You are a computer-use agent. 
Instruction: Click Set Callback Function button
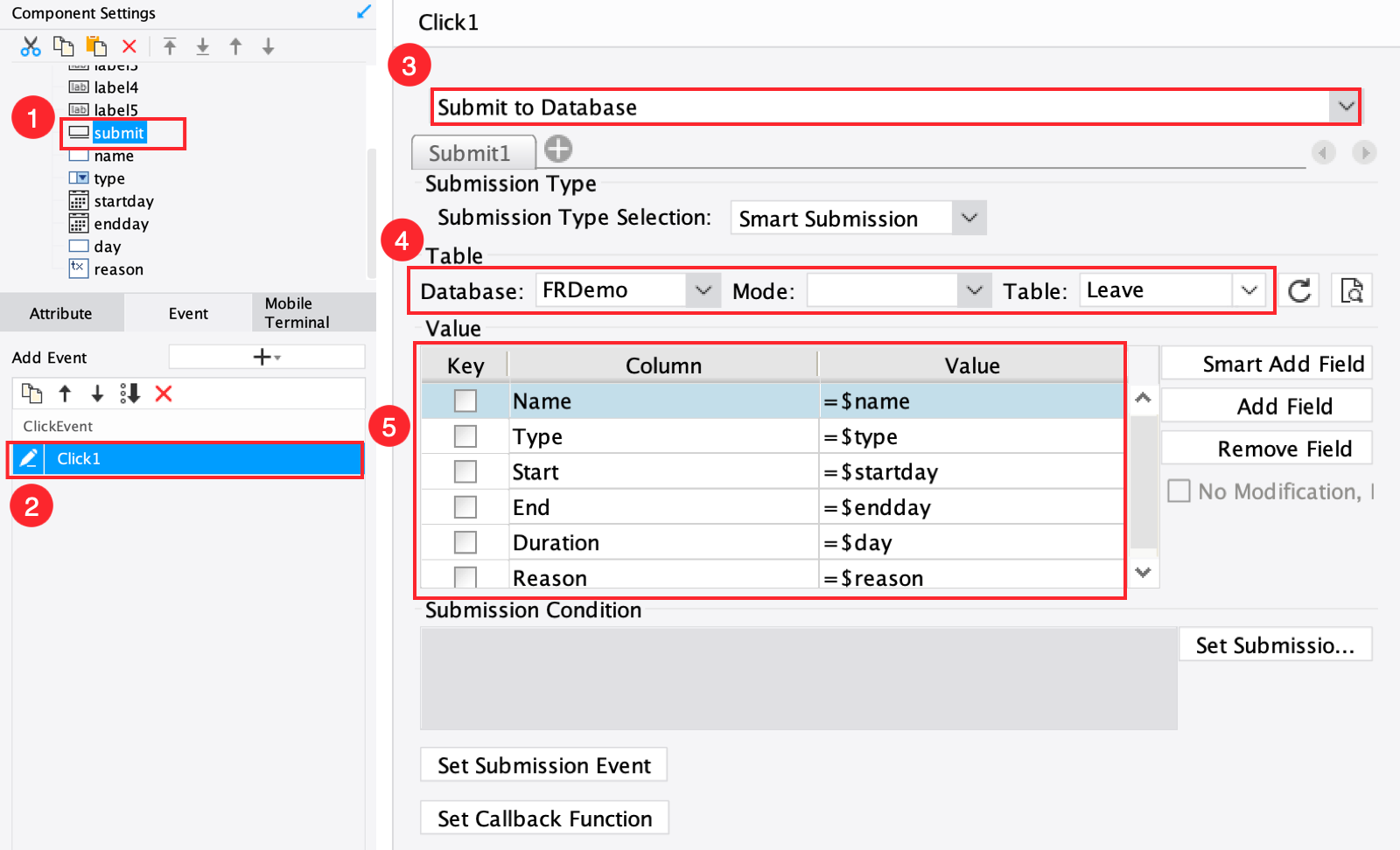pos(544,819)
